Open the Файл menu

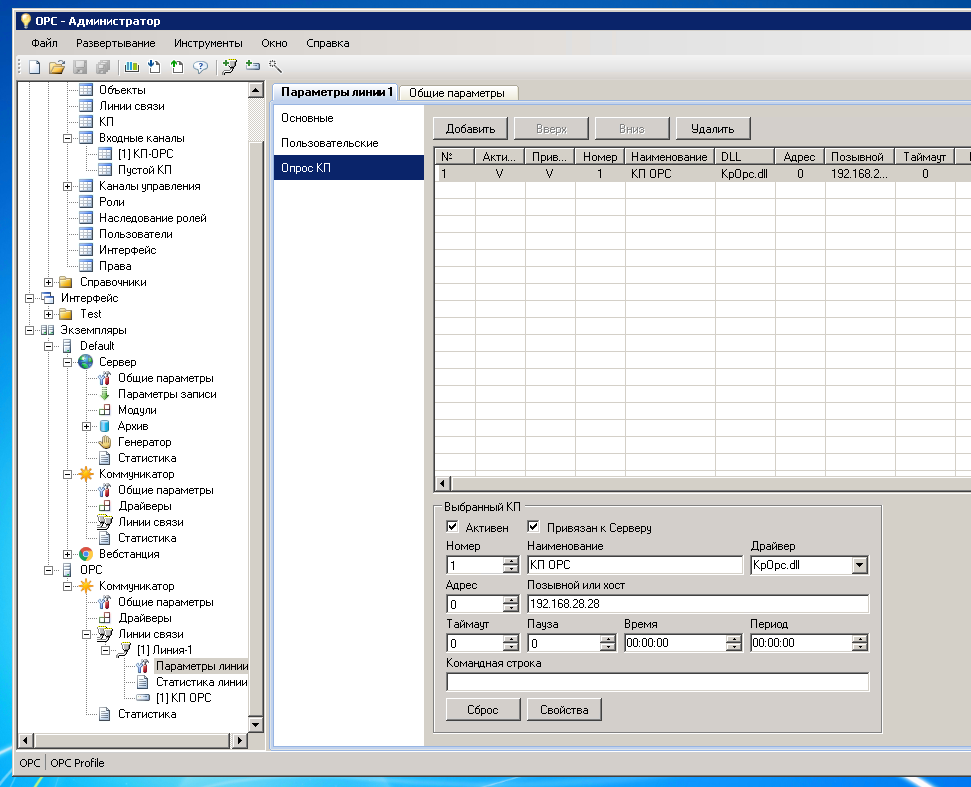pos(44,43)
